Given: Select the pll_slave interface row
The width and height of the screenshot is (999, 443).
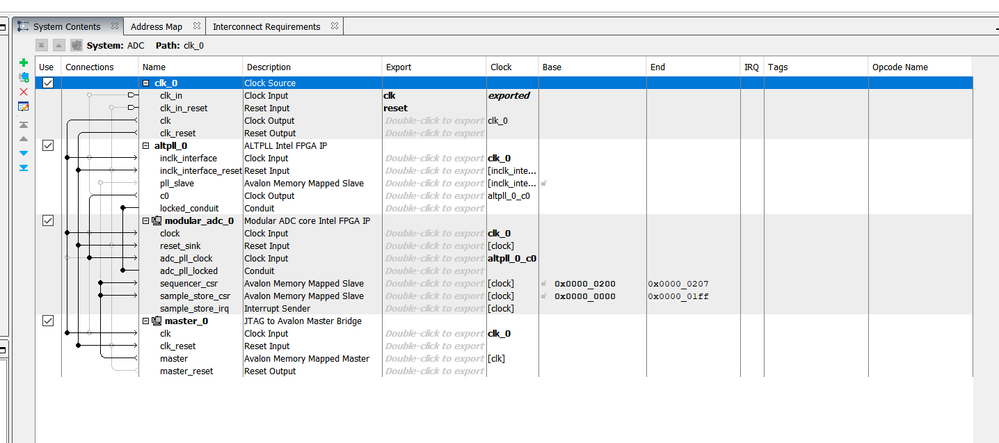Looking at the screenshot, I should [504, 184].
